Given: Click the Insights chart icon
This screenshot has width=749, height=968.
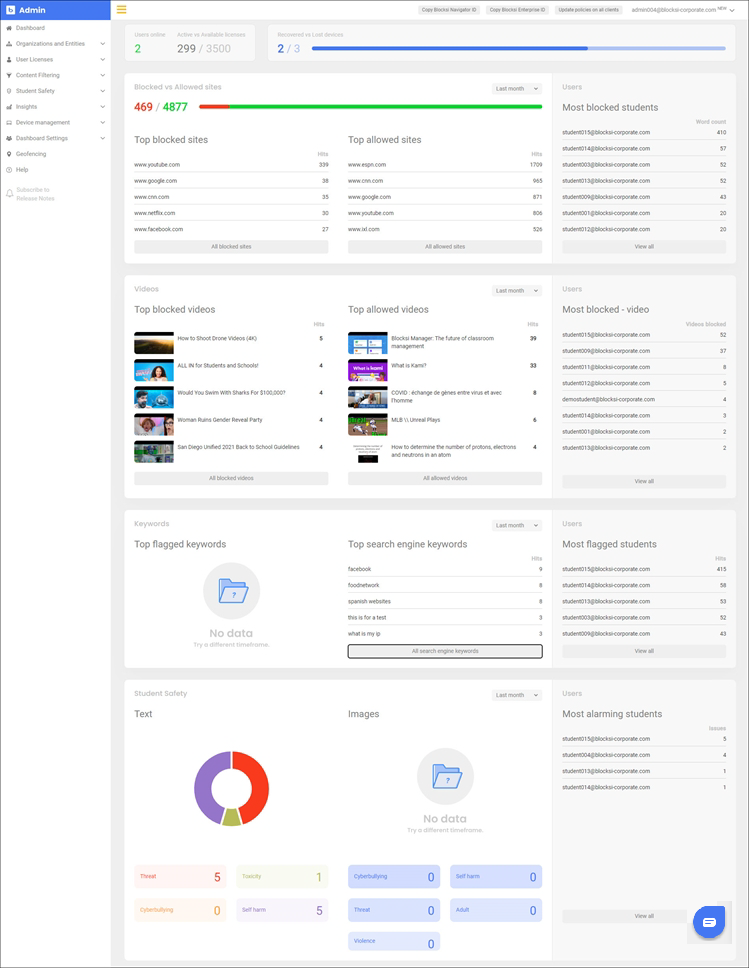Looking at the screenshot, I should click(9, 107).
